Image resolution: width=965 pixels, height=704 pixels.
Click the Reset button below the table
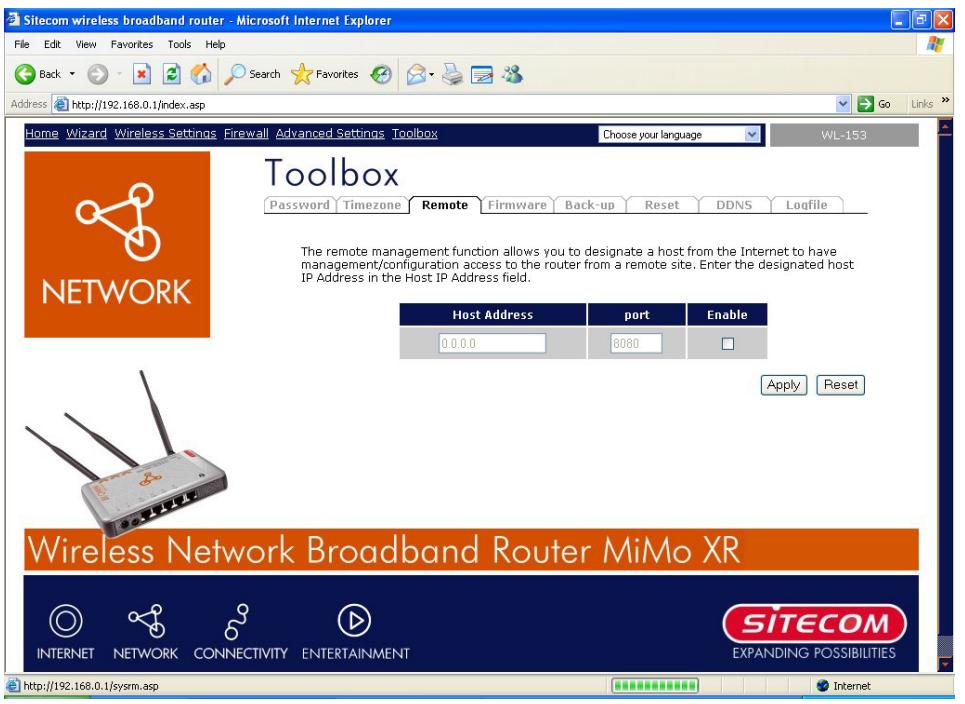pyautogui.click(x=841, y=385)
